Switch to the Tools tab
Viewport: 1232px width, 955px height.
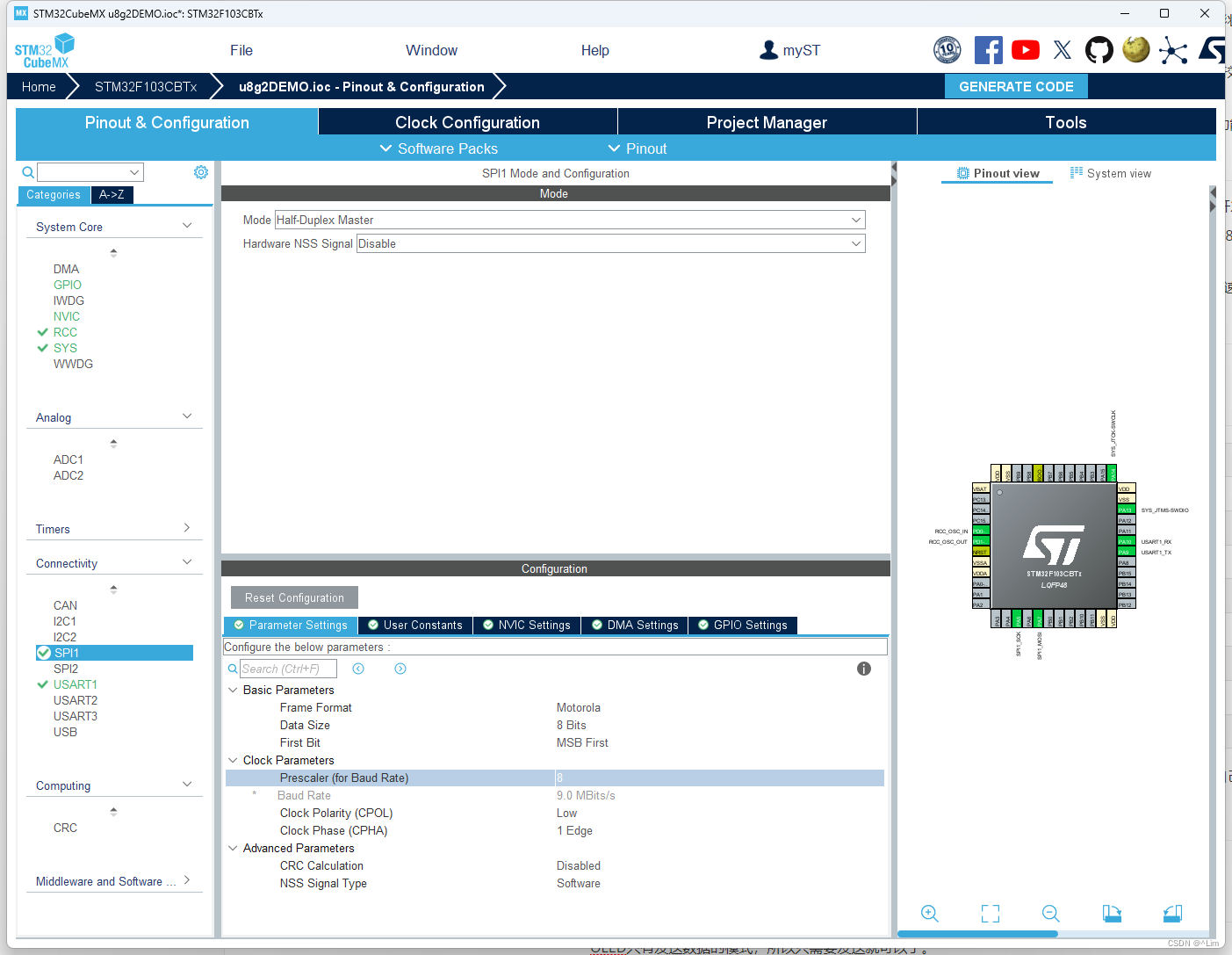pyautogui.click(x=1066, y=122)
